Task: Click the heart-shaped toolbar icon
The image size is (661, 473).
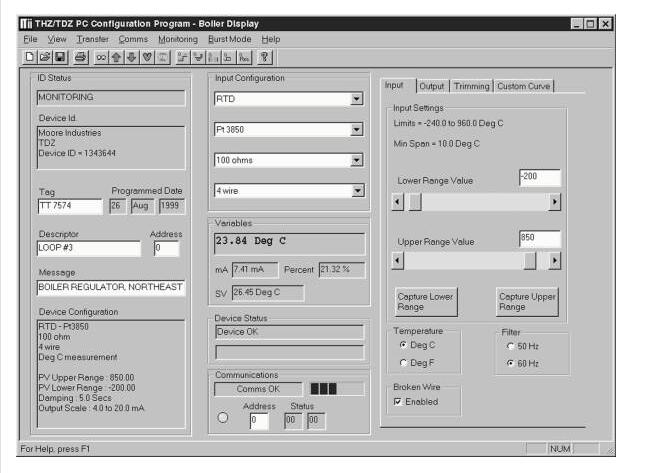Action: pyautogui.click(x=147, y=57)
